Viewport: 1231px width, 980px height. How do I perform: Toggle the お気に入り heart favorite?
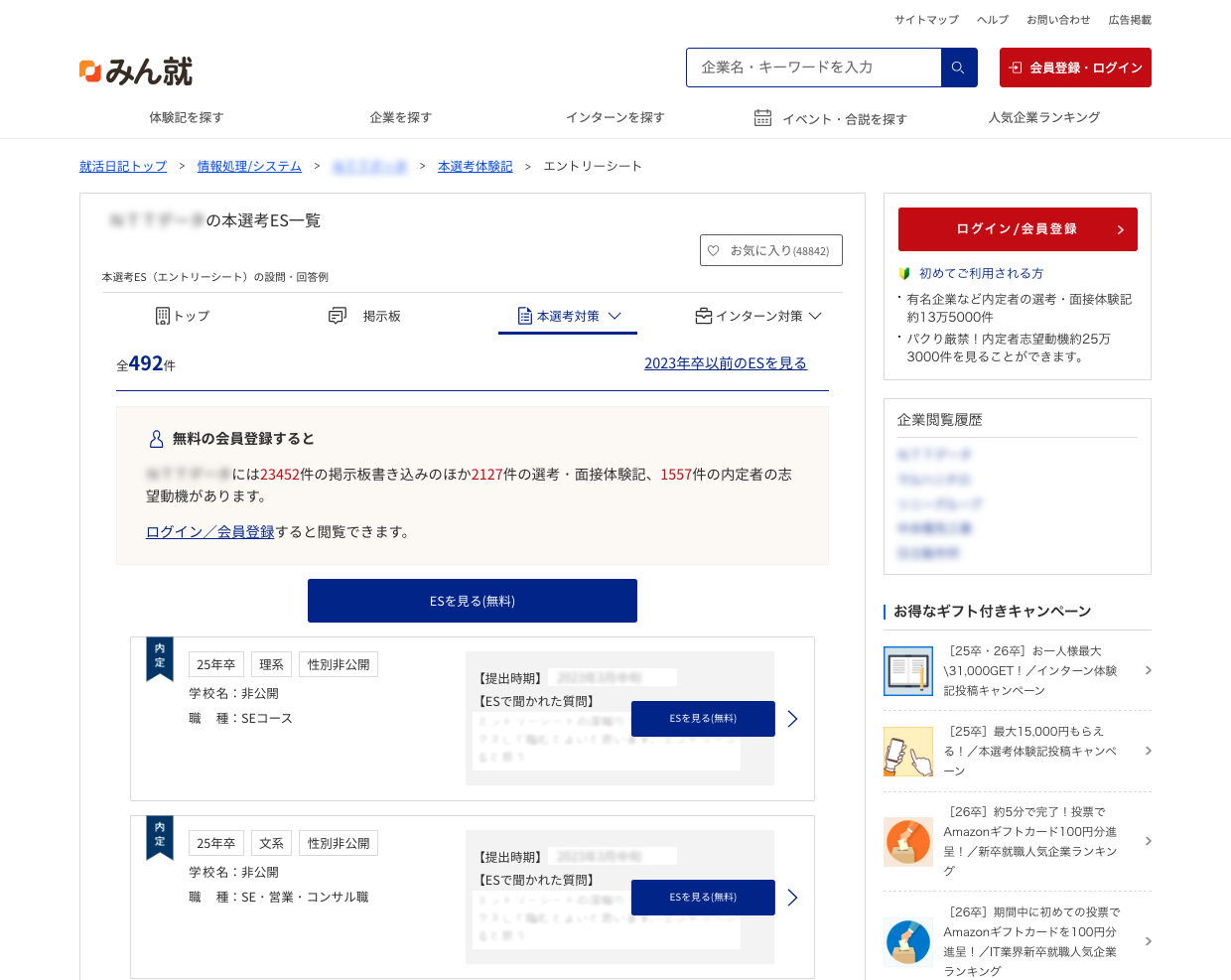pos(714,250)
